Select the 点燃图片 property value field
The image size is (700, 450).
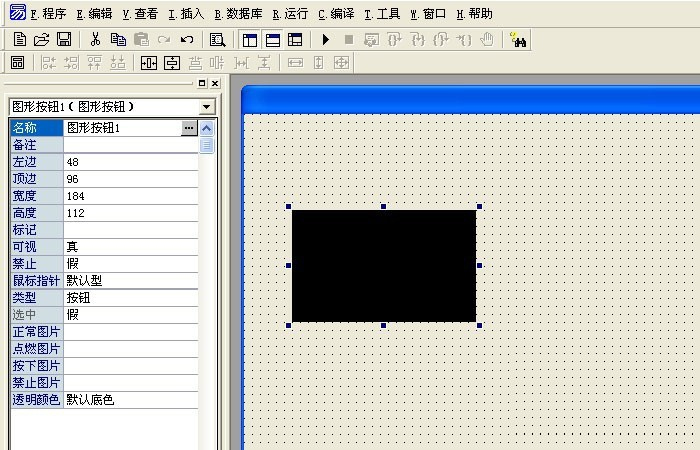coord(131,349)
